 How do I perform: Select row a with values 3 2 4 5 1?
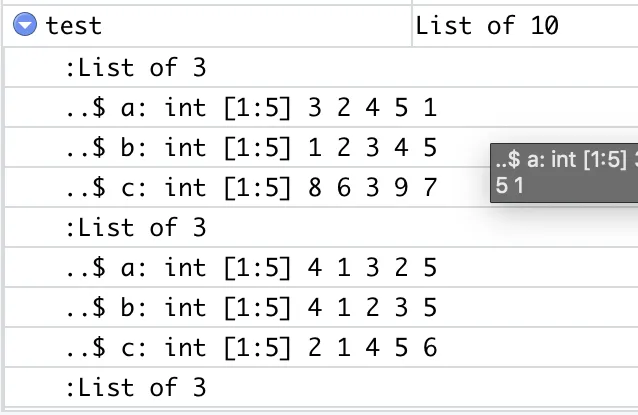[321, 107]
